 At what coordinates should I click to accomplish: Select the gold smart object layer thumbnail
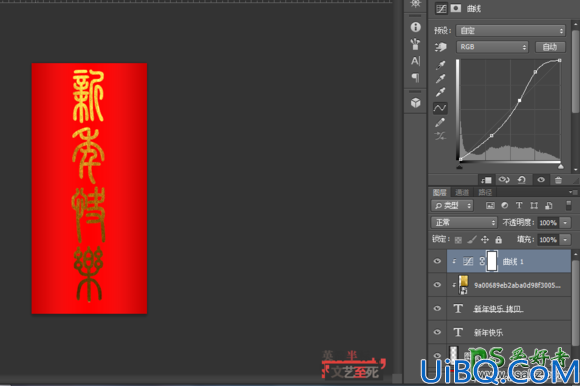click(x=463, y=285)
